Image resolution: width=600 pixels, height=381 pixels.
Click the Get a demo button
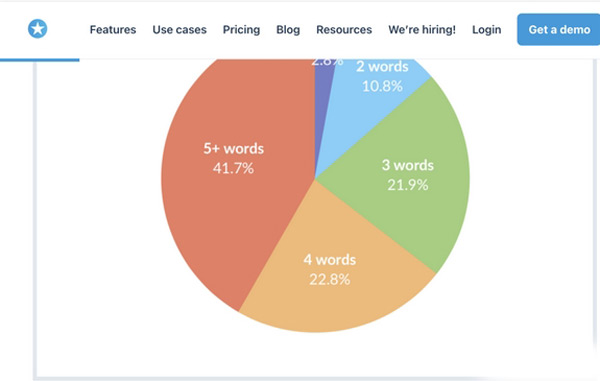pyautogui.click(x=559, y=29)
